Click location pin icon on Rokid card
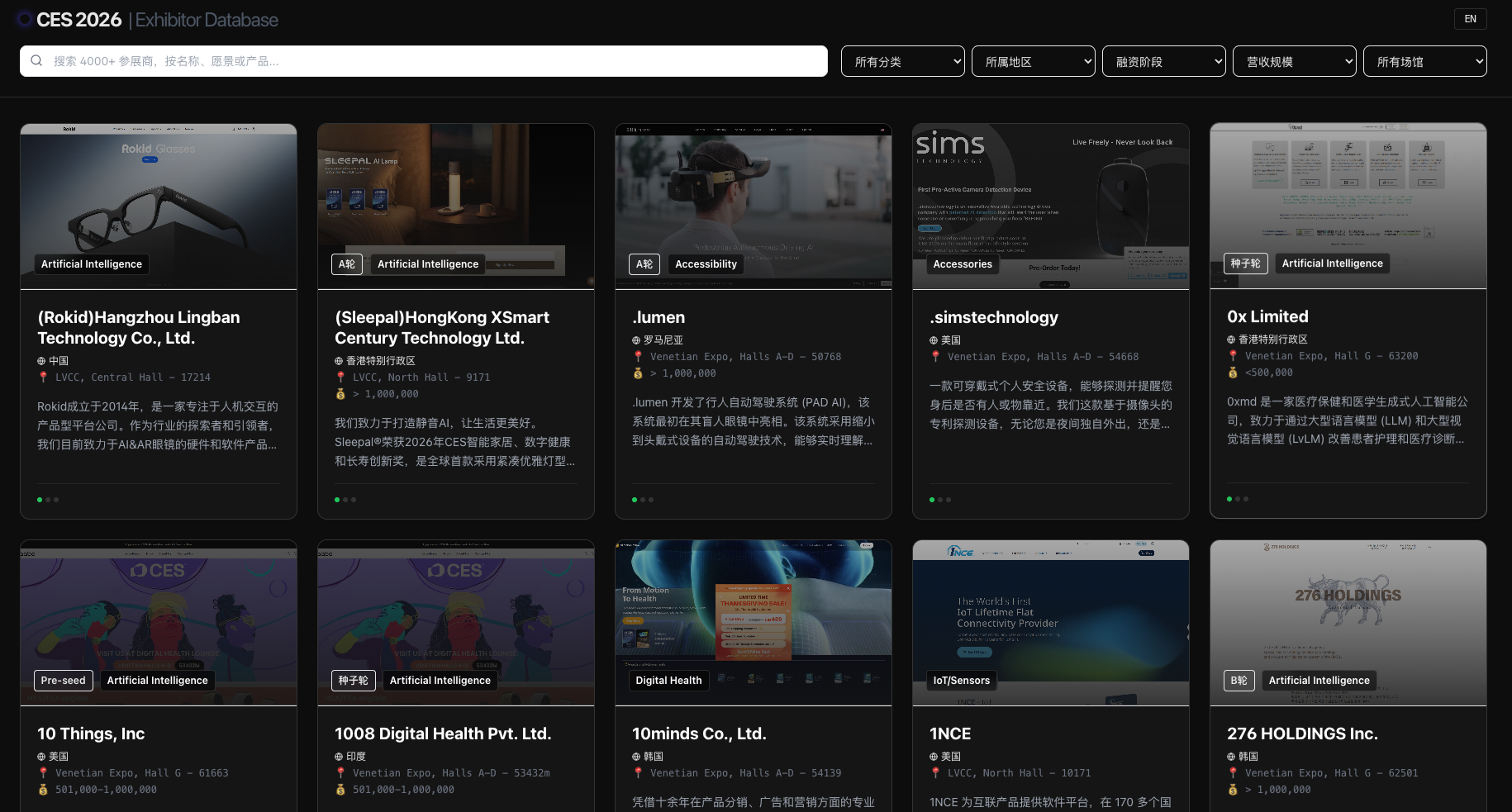Image resolution: width=1512 pixels, height=812 pixels. tap(43, 378)
